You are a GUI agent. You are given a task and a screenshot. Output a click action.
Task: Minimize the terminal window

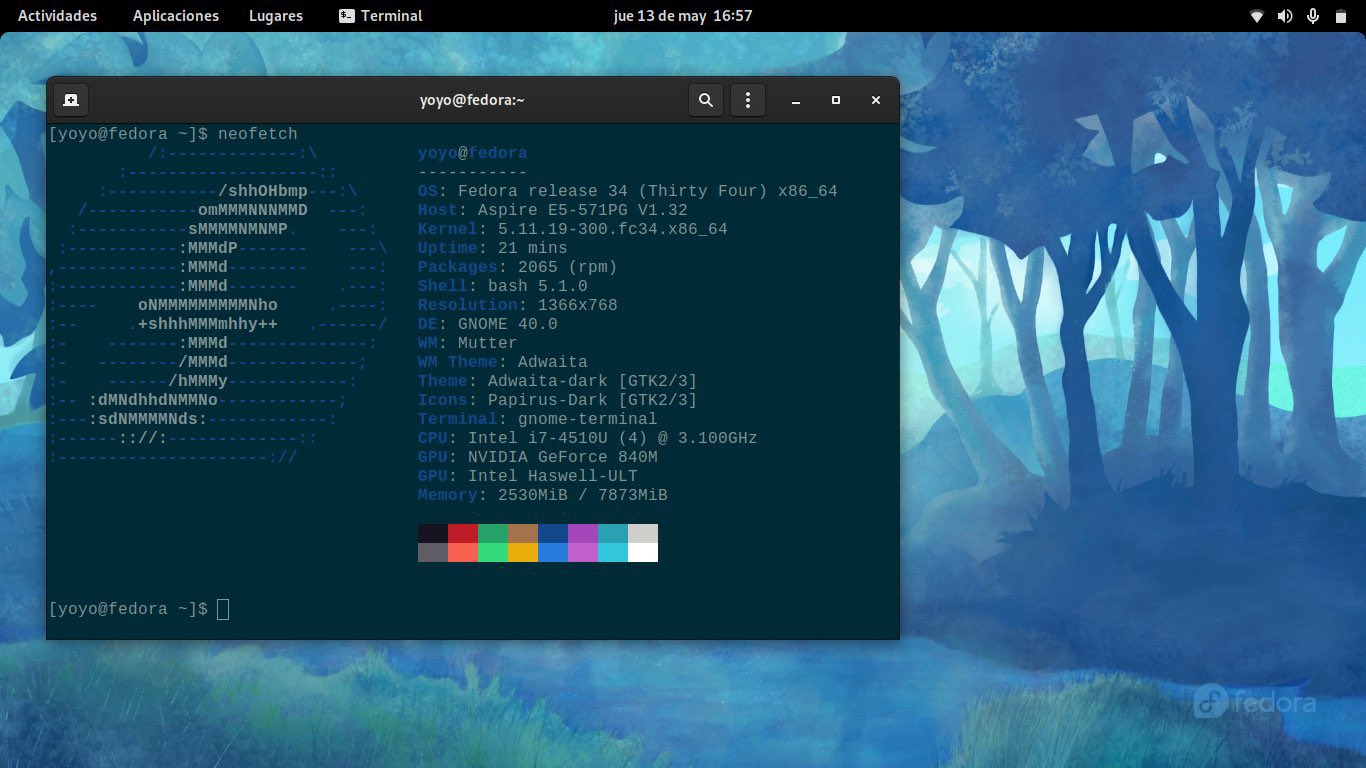click(796, 100)
